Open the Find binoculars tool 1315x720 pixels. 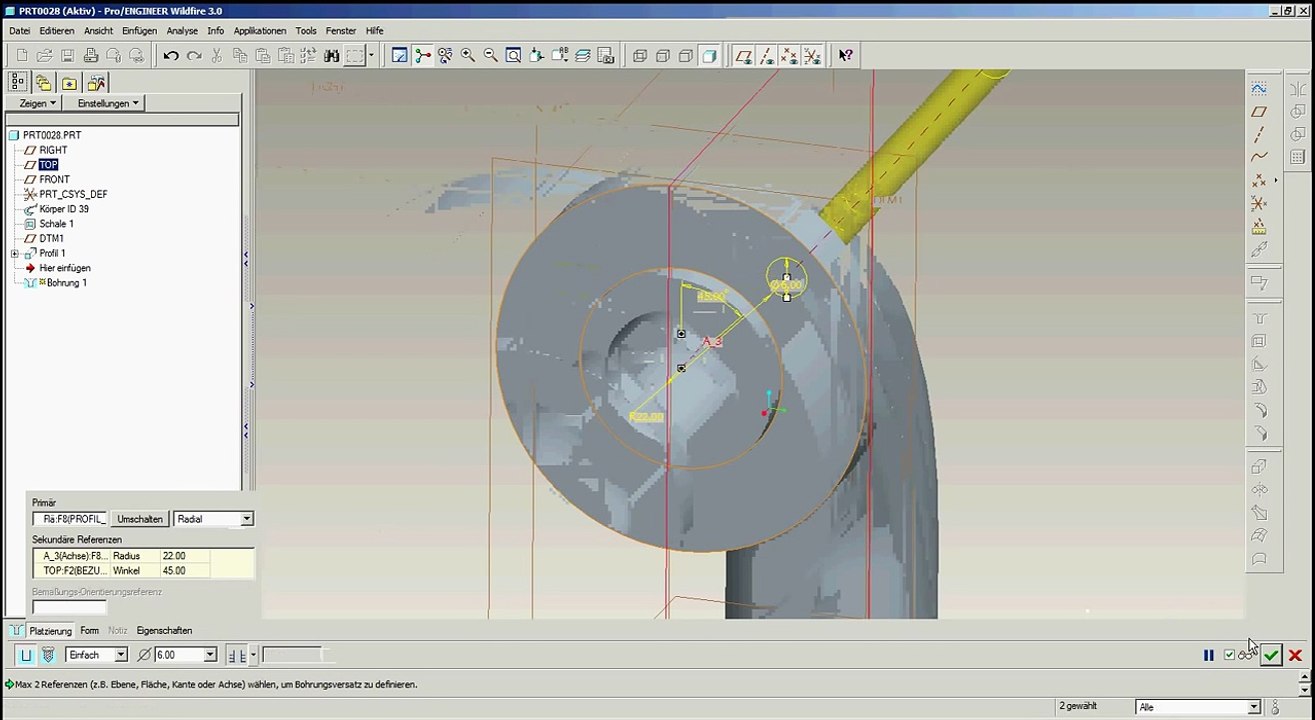[x=332, y=56]
